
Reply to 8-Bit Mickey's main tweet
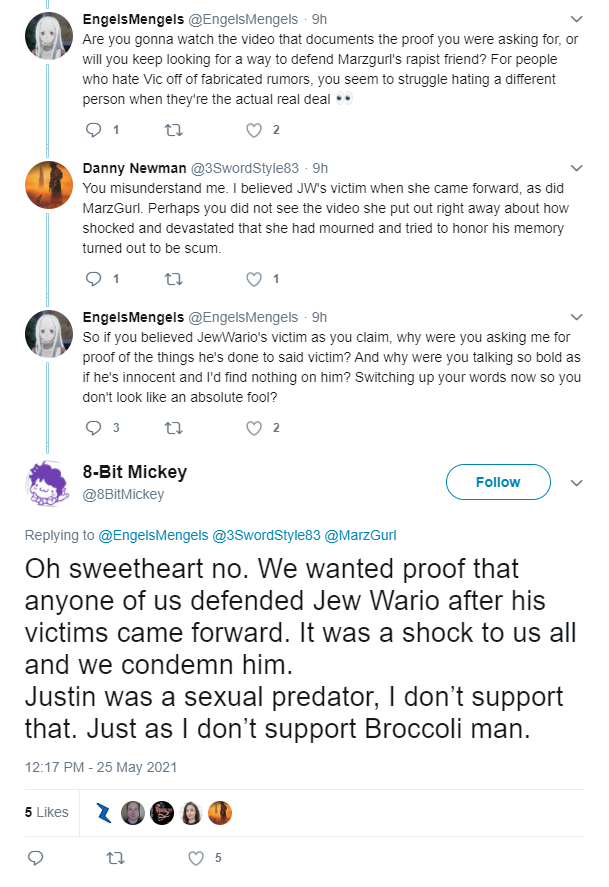tap(36, 858)
